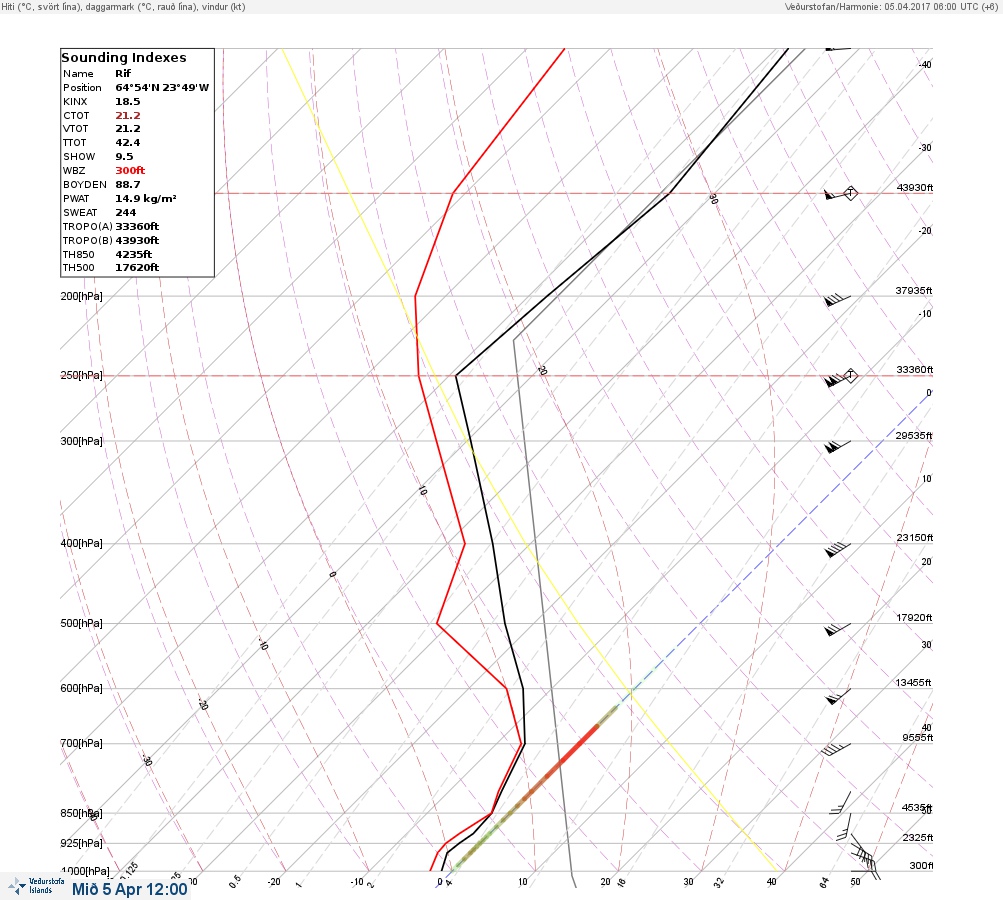Click the BOYDEN value 88.7

click(x=128, y=185)
